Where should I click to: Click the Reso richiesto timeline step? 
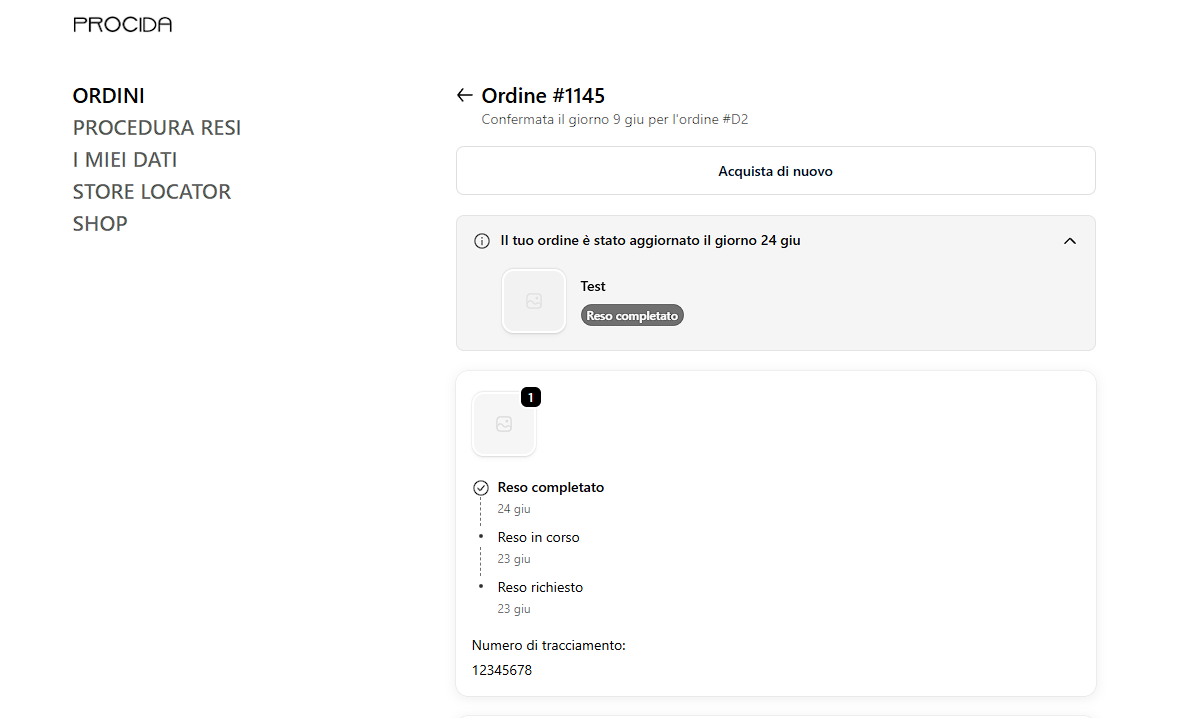[x=540, y=588]
